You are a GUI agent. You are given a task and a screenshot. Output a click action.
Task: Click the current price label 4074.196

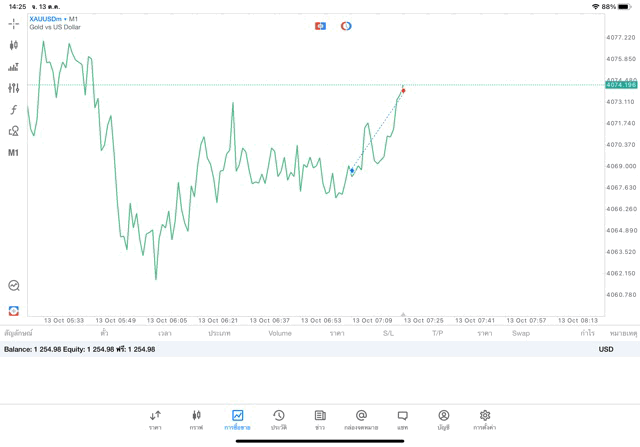point(621,85)
